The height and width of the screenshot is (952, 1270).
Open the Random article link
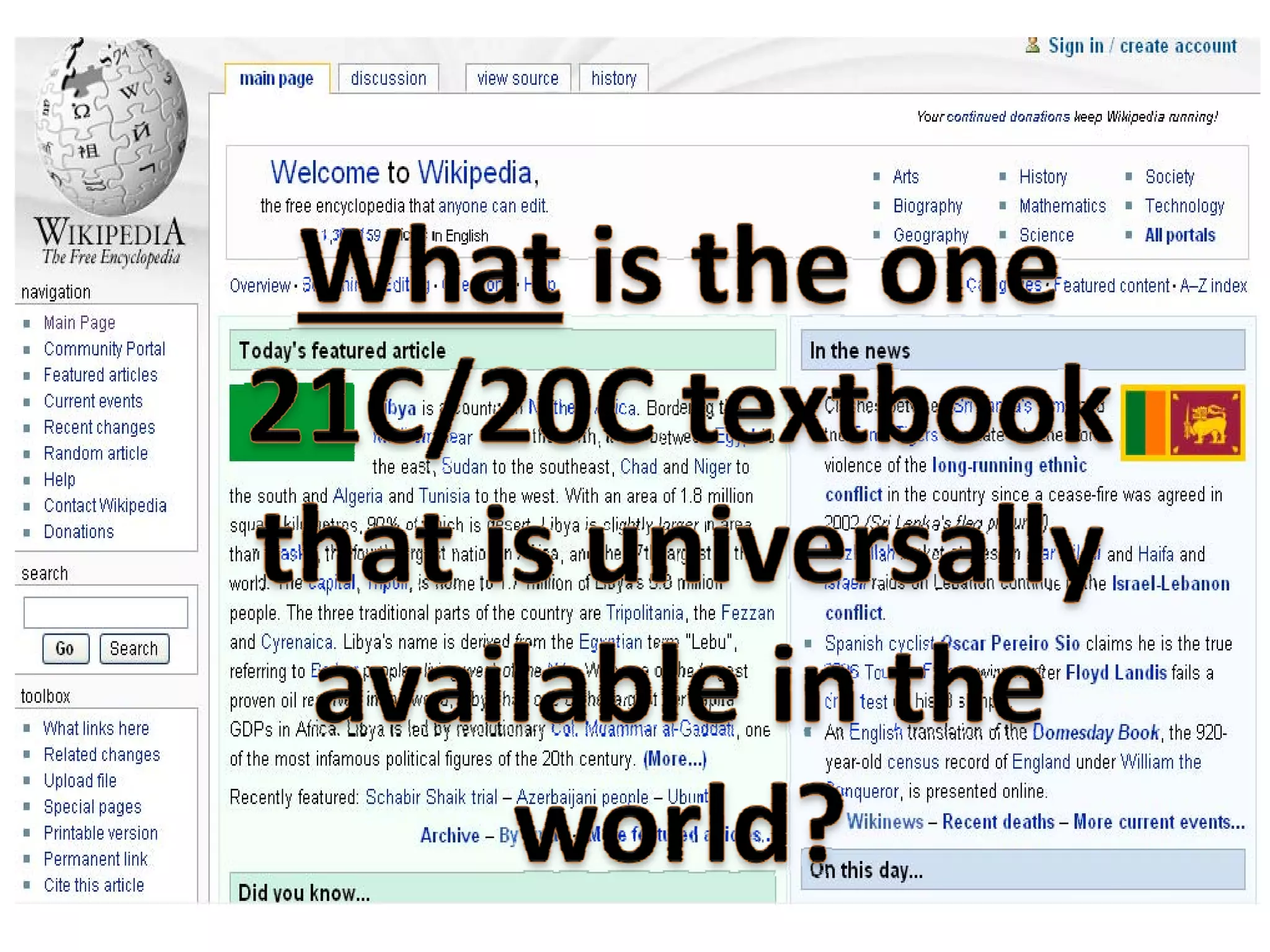coord(95,453)
